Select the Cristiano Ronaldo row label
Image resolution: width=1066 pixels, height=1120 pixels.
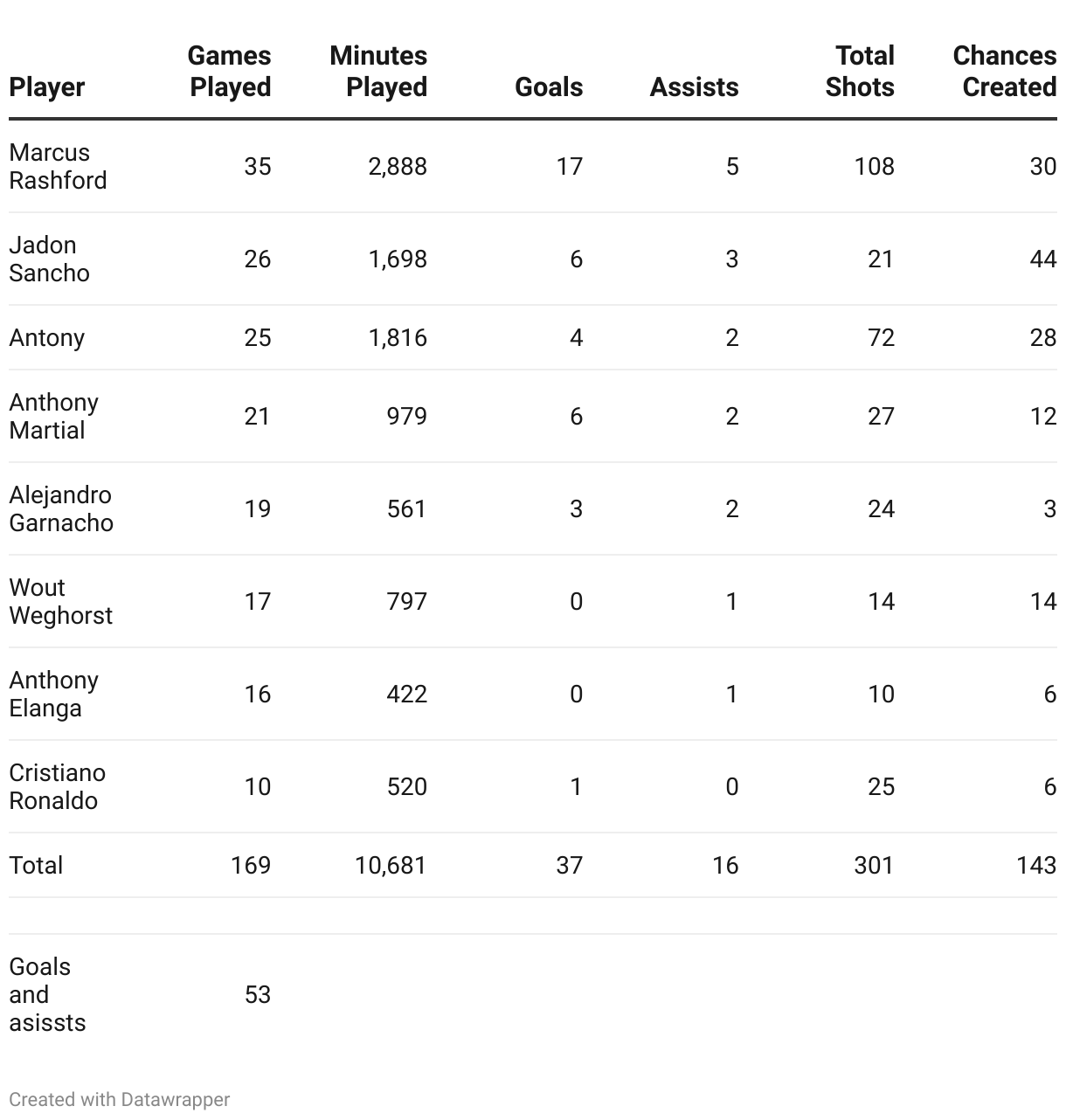click(x=58, y=786)
